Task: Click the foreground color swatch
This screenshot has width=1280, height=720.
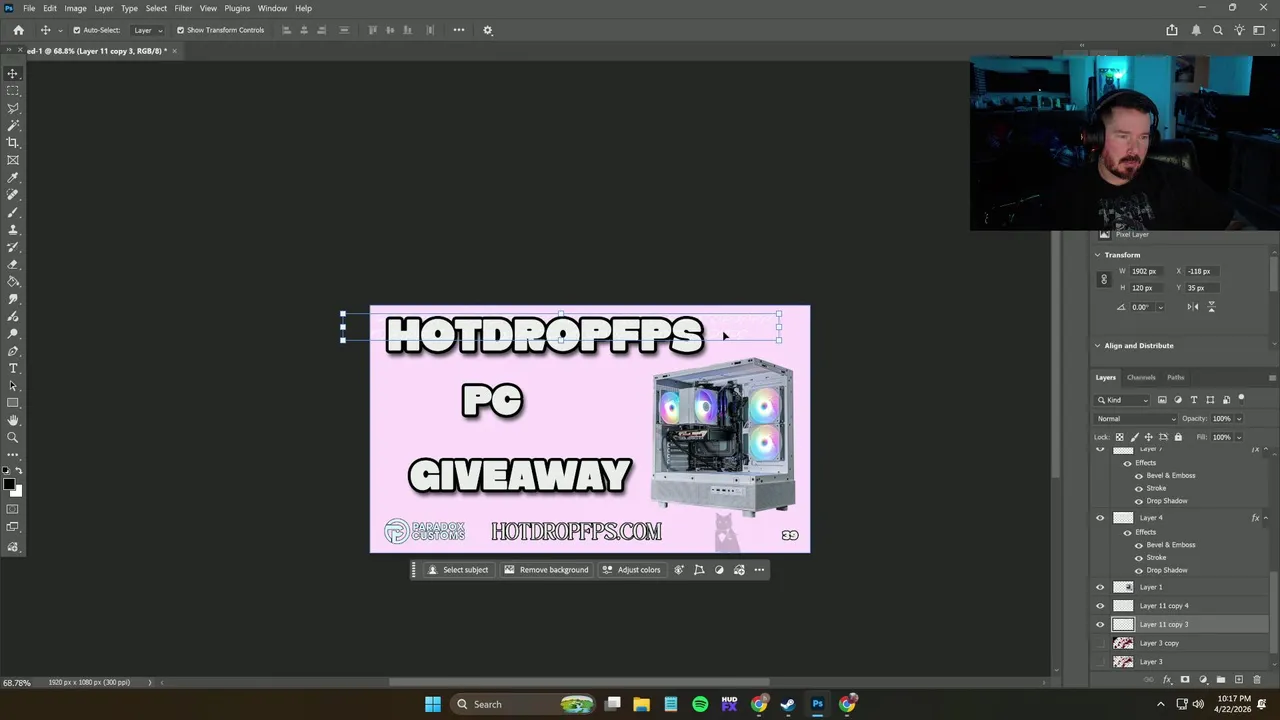Action: (9, 485)
